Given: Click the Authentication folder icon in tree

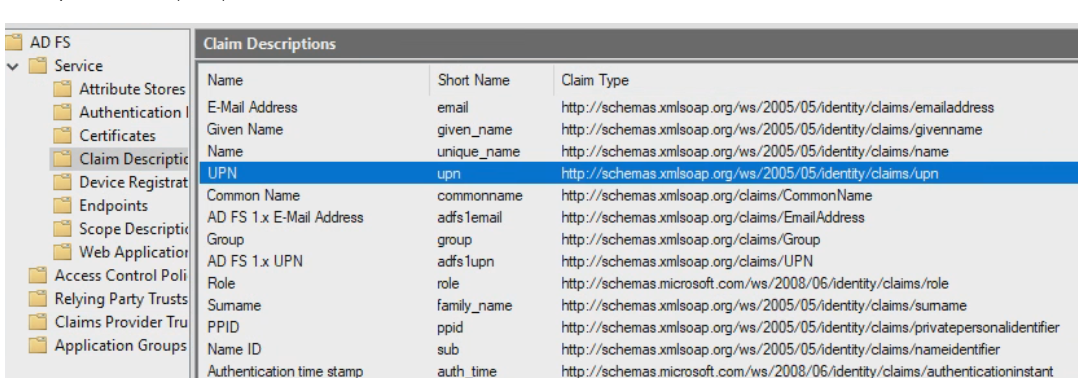Looking at the screenshot, I should (63, 112).
